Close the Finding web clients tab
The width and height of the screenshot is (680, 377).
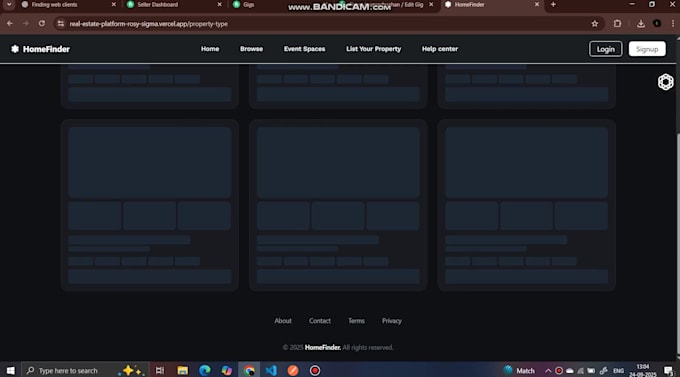pos(114,4)
